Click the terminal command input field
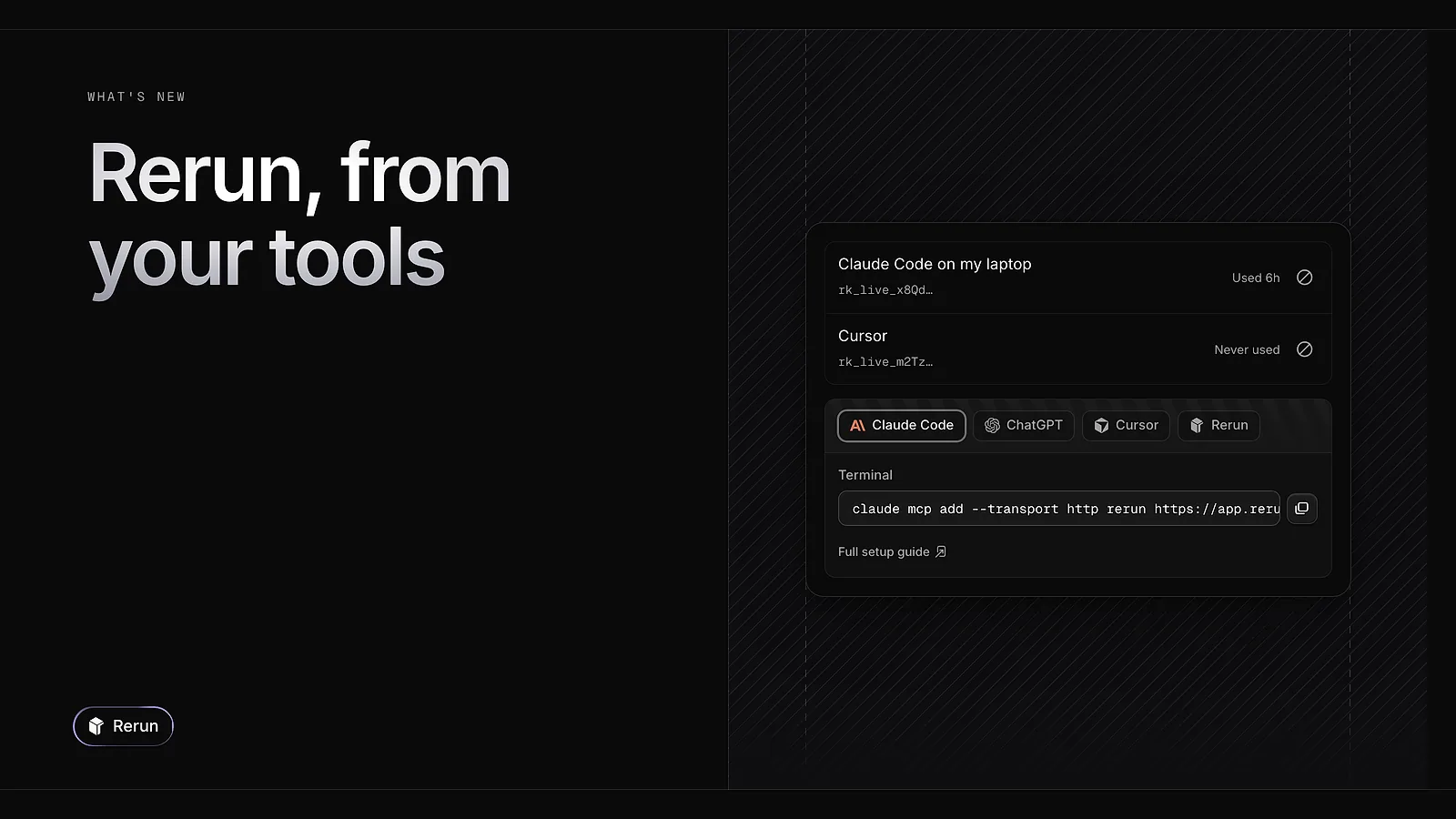The width and height of the screenshot is (1456, 819). (1059, 509)
